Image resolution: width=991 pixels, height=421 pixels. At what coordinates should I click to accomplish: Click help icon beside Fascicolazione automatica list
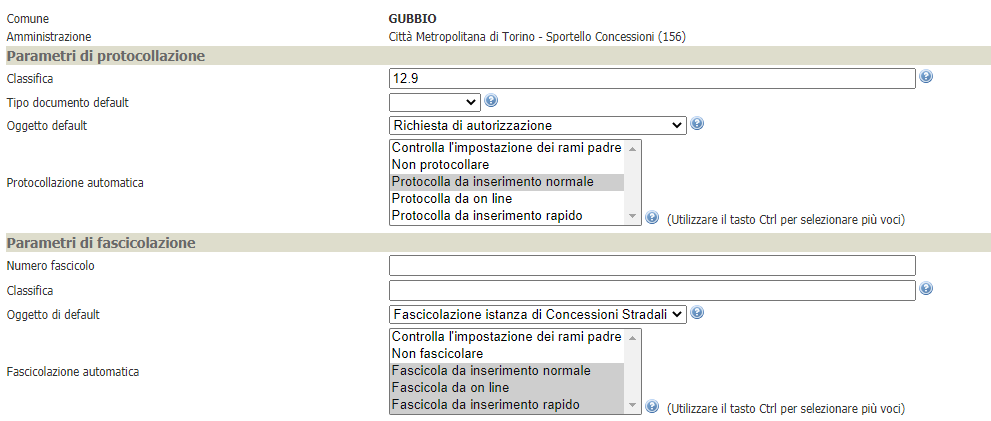(652, 406)
